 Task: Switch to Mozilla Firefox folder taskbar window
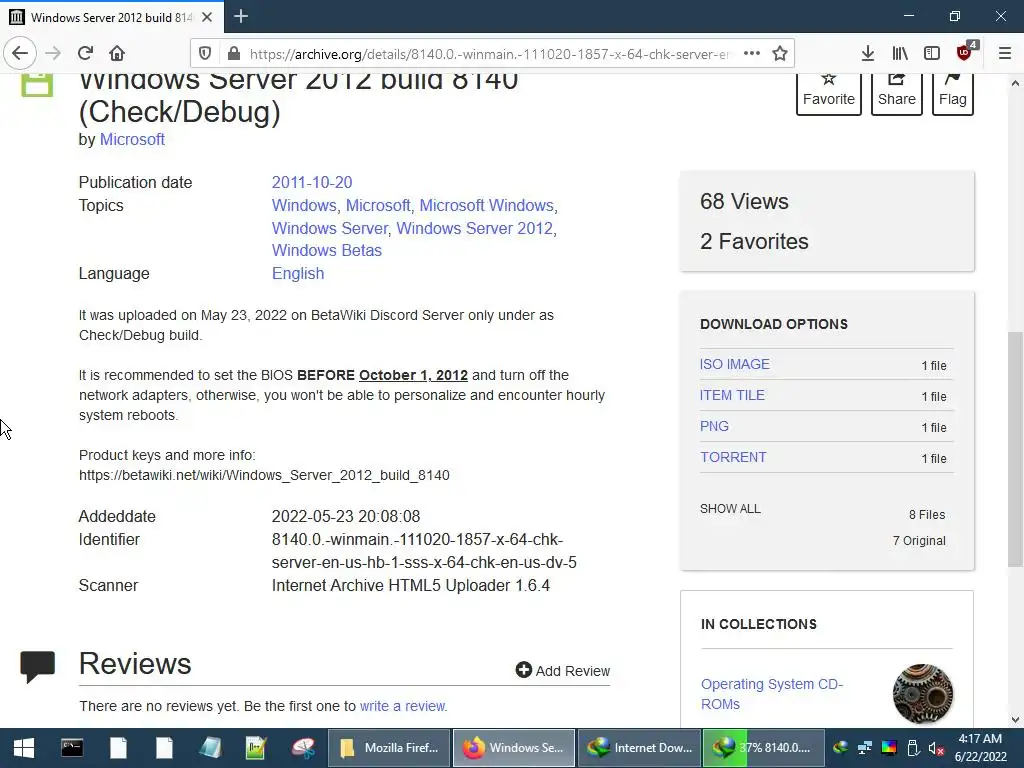[x=389, y=748]
